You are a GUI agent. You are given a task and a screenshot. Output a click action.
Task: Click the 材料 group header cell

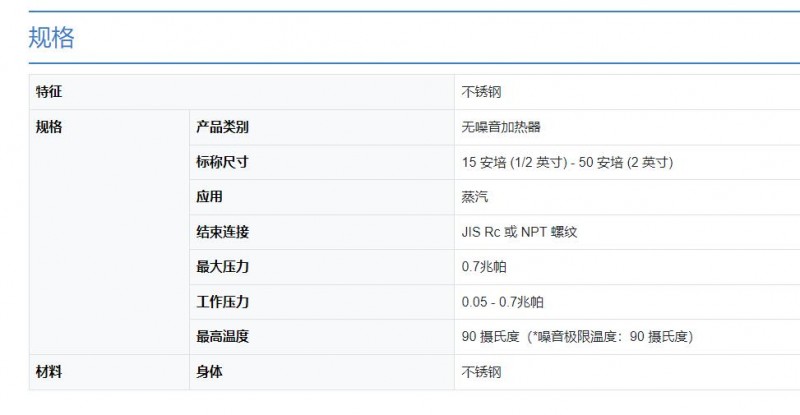coord(109,372)
